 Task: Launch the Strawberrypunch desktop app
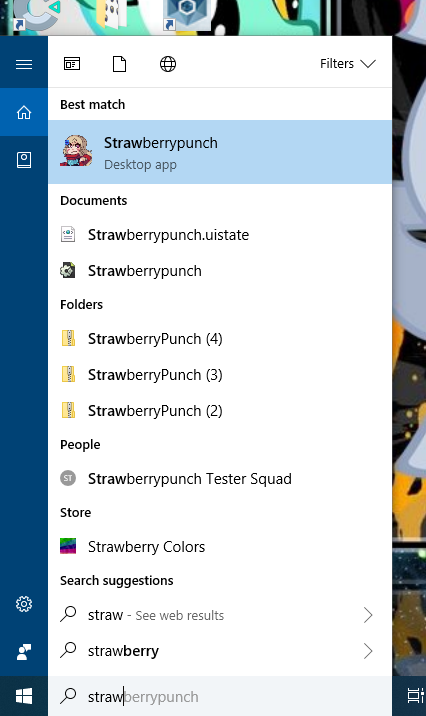220,152
